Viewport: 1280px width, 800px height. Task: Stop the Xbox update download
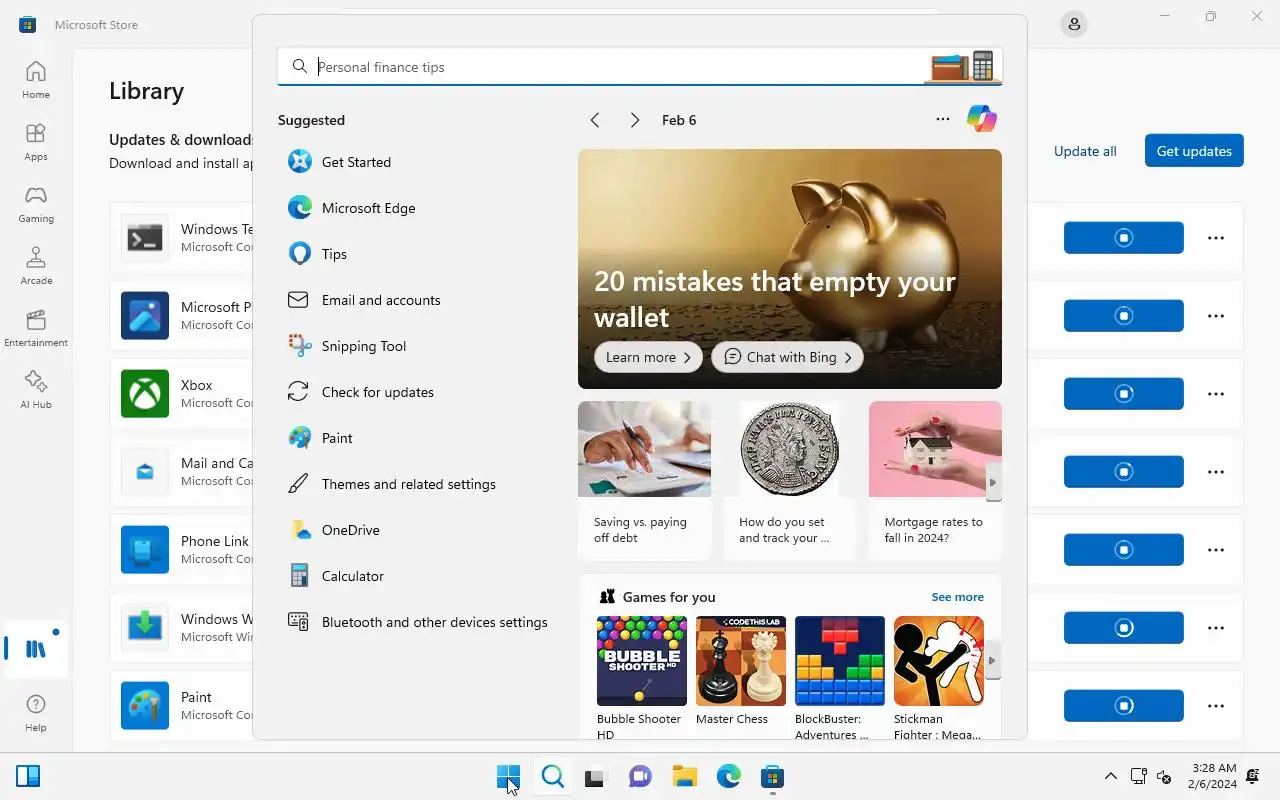pyautogui.click(x=1124, y=394)
